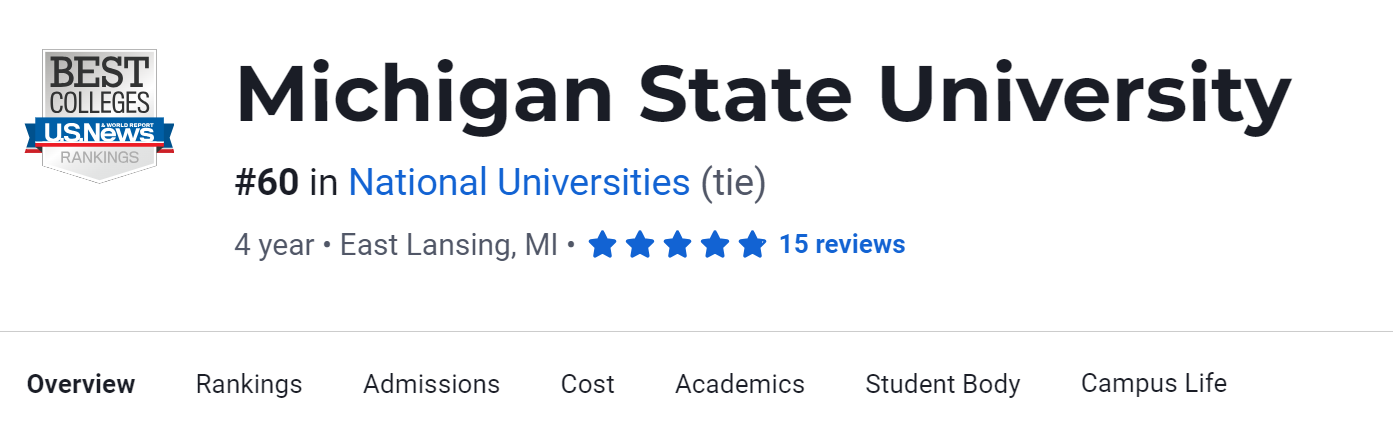The image size is (1393, 423).
Task: Select the Overview tab
Action: (81, 384)
